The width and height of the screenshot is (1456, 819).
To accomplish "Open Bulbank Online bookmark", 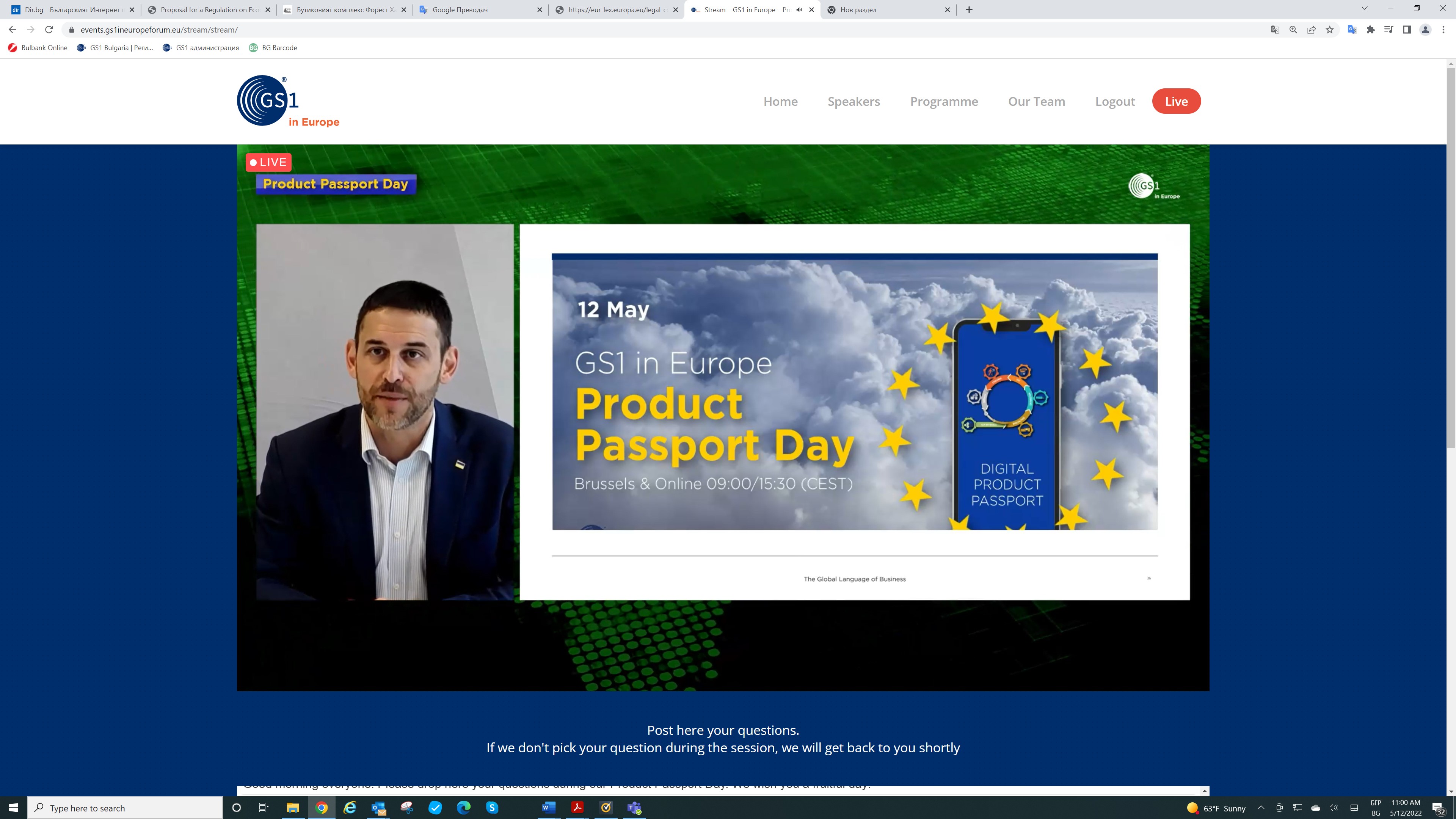I will (x=38, y=47).
